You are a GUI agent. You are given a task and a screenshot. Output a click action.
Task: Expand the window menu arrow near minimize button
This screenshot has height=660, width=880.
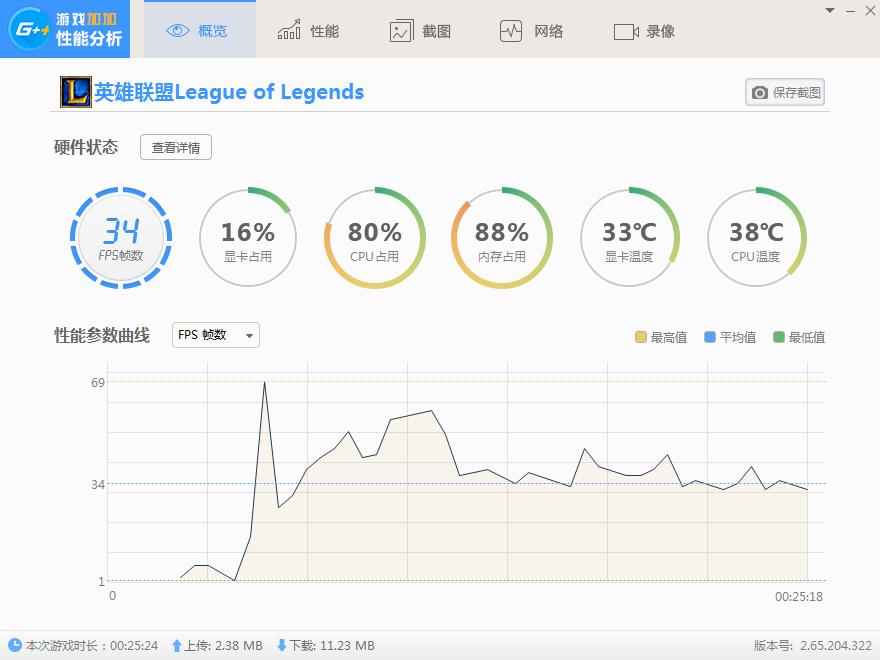click(829, 12)
